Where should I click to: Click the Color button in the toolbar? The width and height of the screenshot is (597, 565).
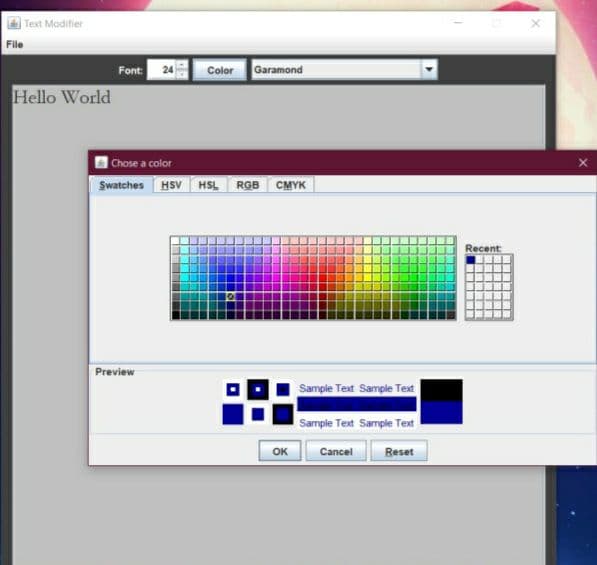click(x=220, y=70)
